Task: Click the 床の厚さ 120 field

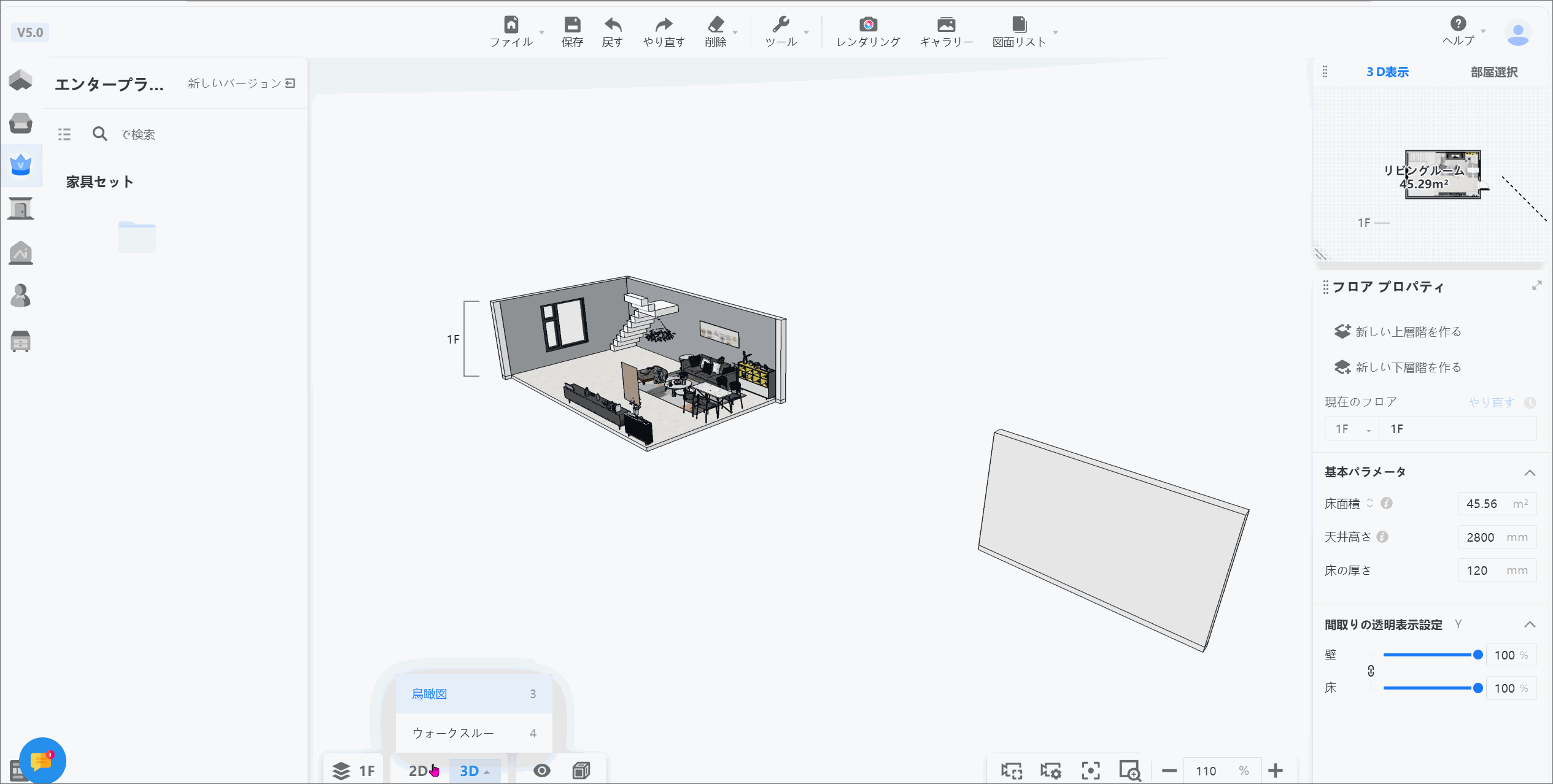Action: pos(1497,570)
